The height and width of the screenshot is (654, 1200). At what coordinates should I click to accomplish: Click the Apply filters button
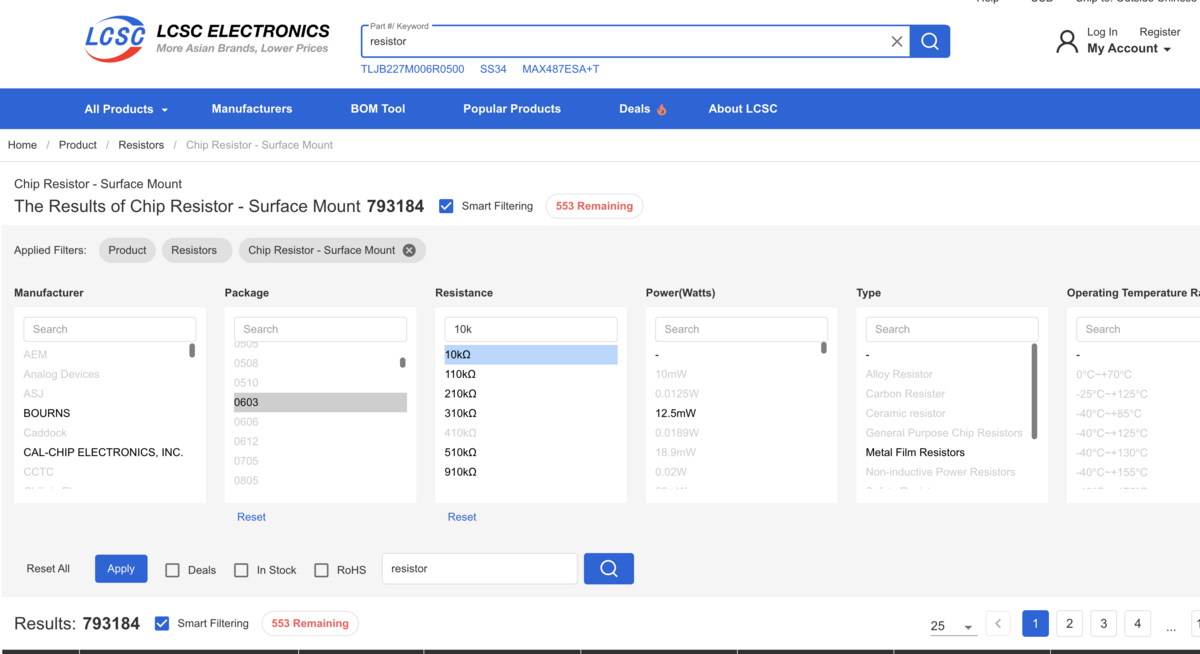pyautogui.click(x=121, y=569)
